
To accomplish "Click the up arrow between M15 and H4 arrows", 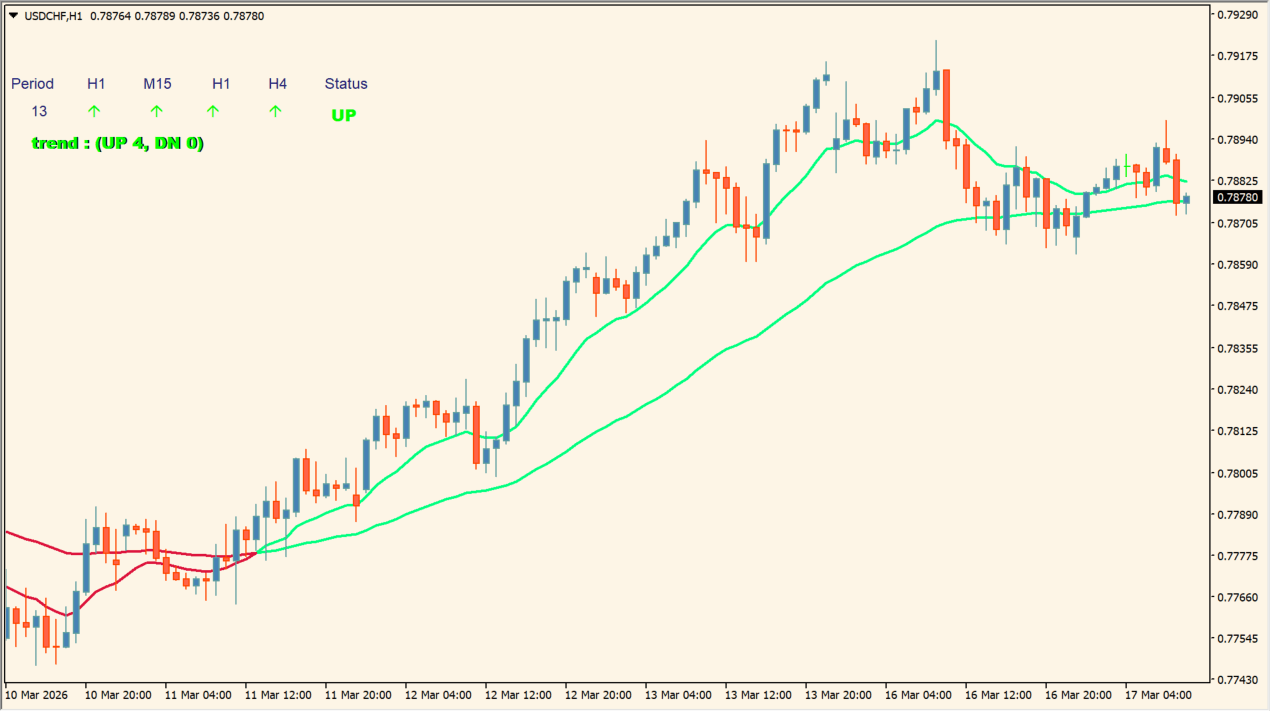I will pyautogui.click(x=213, y=111).
